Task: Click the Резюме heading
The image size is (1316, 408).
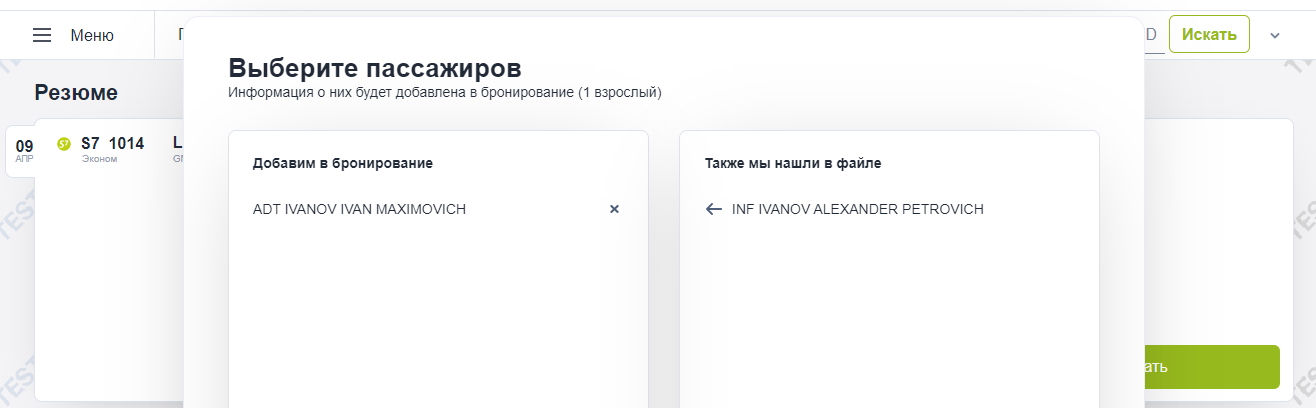Action: click(x=76, y=93)
